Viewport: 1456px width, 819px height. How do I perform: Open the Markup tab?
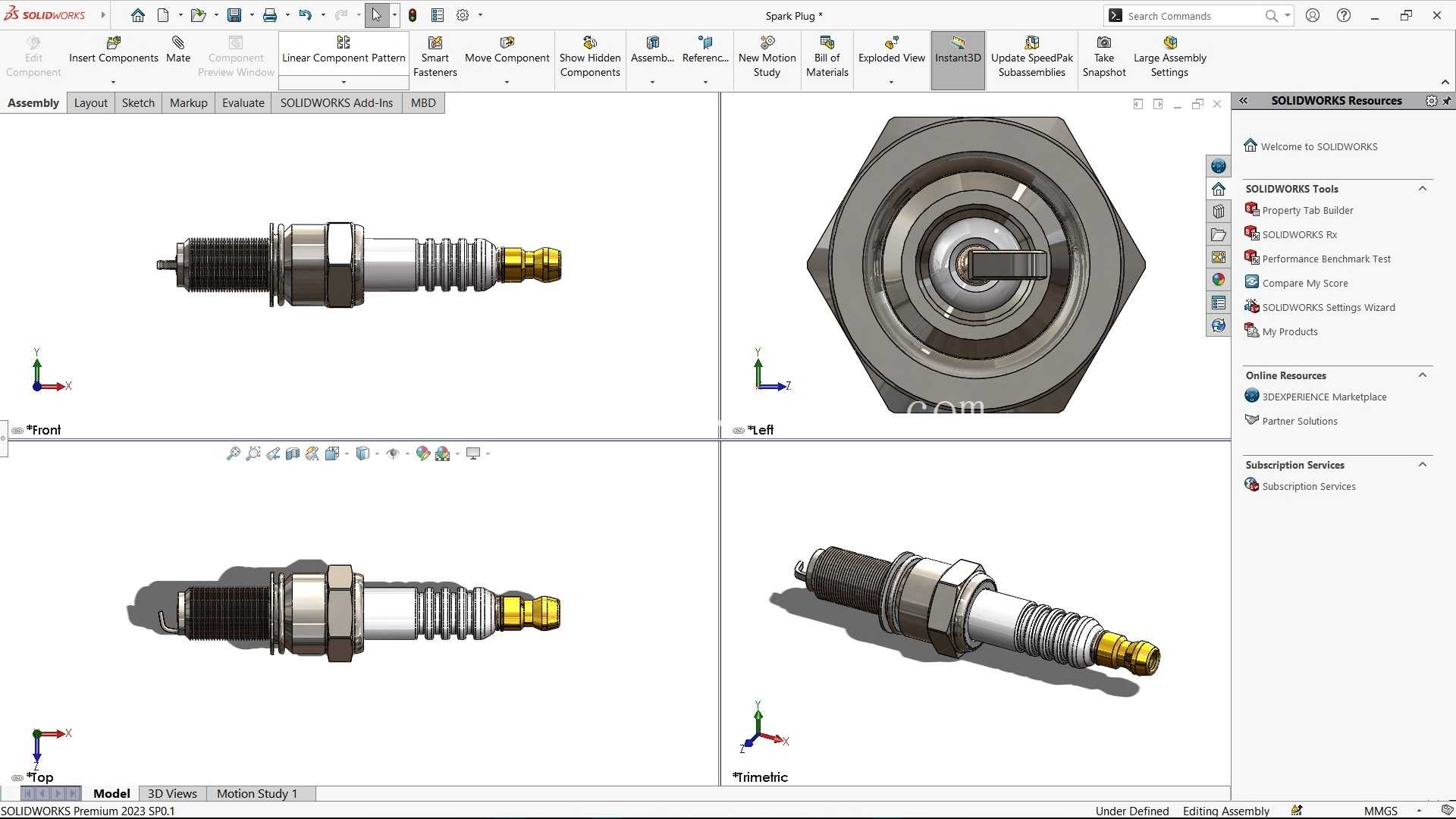click(189, 103)
